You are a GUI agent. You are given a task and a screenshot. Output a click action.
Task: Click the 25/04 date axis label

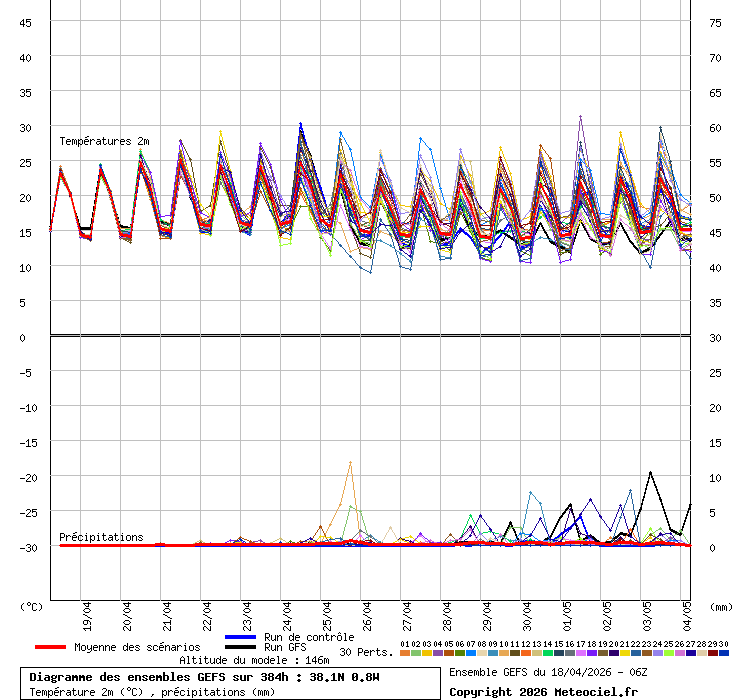tap(328, 612)
